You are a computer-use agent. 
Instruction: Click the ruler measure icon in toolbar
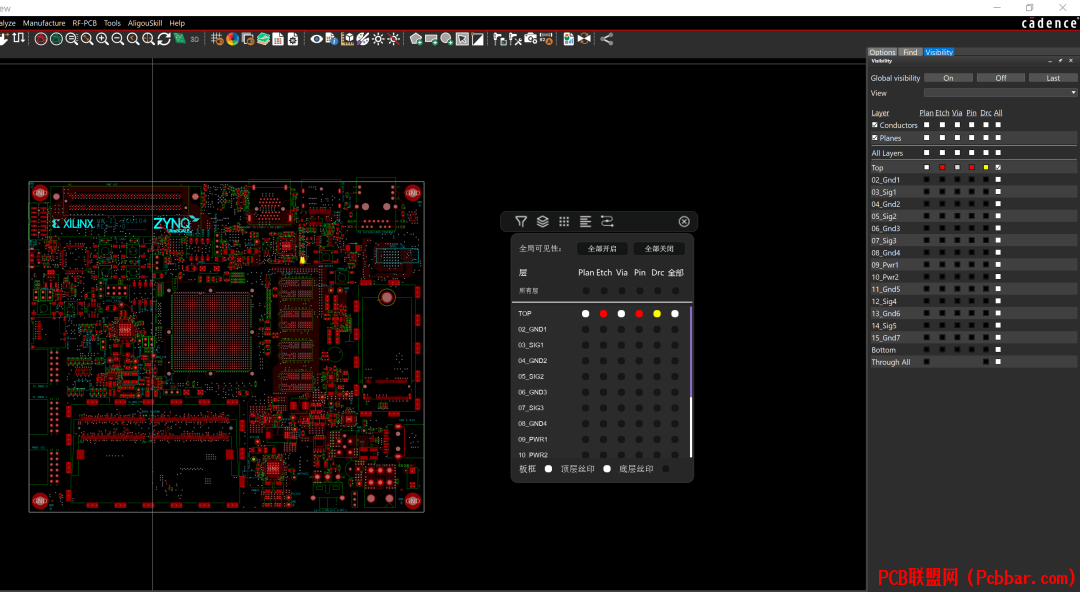click(348, 39)
